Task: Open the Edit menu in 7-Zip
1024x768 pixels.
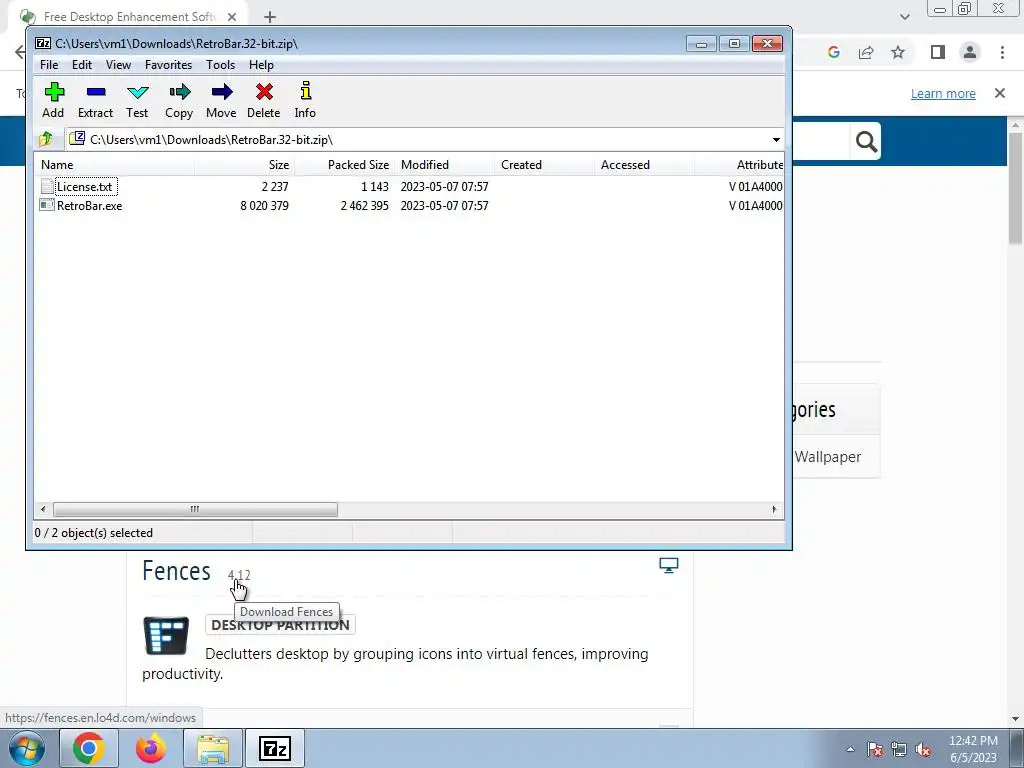Action: (82, 65)
